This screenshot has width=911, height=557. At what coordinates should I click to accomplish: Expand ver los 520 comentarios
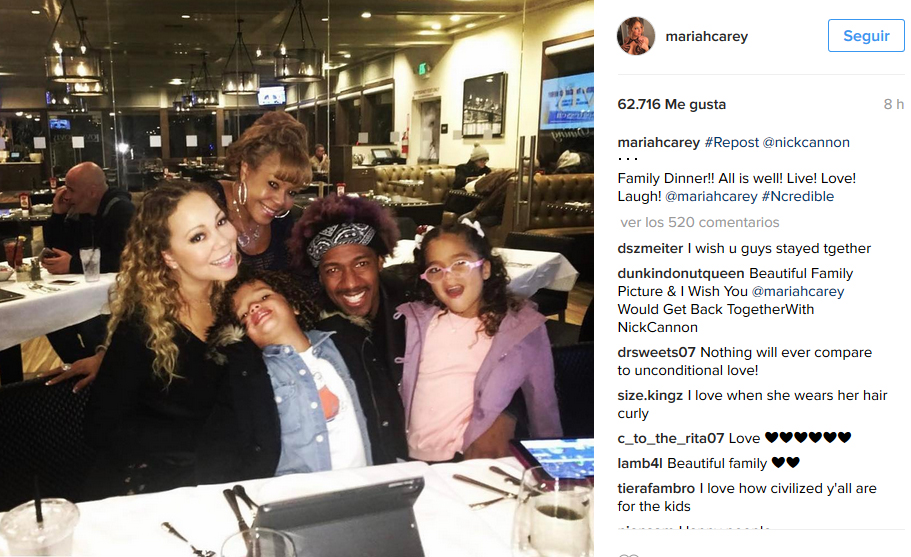[700, 222]
